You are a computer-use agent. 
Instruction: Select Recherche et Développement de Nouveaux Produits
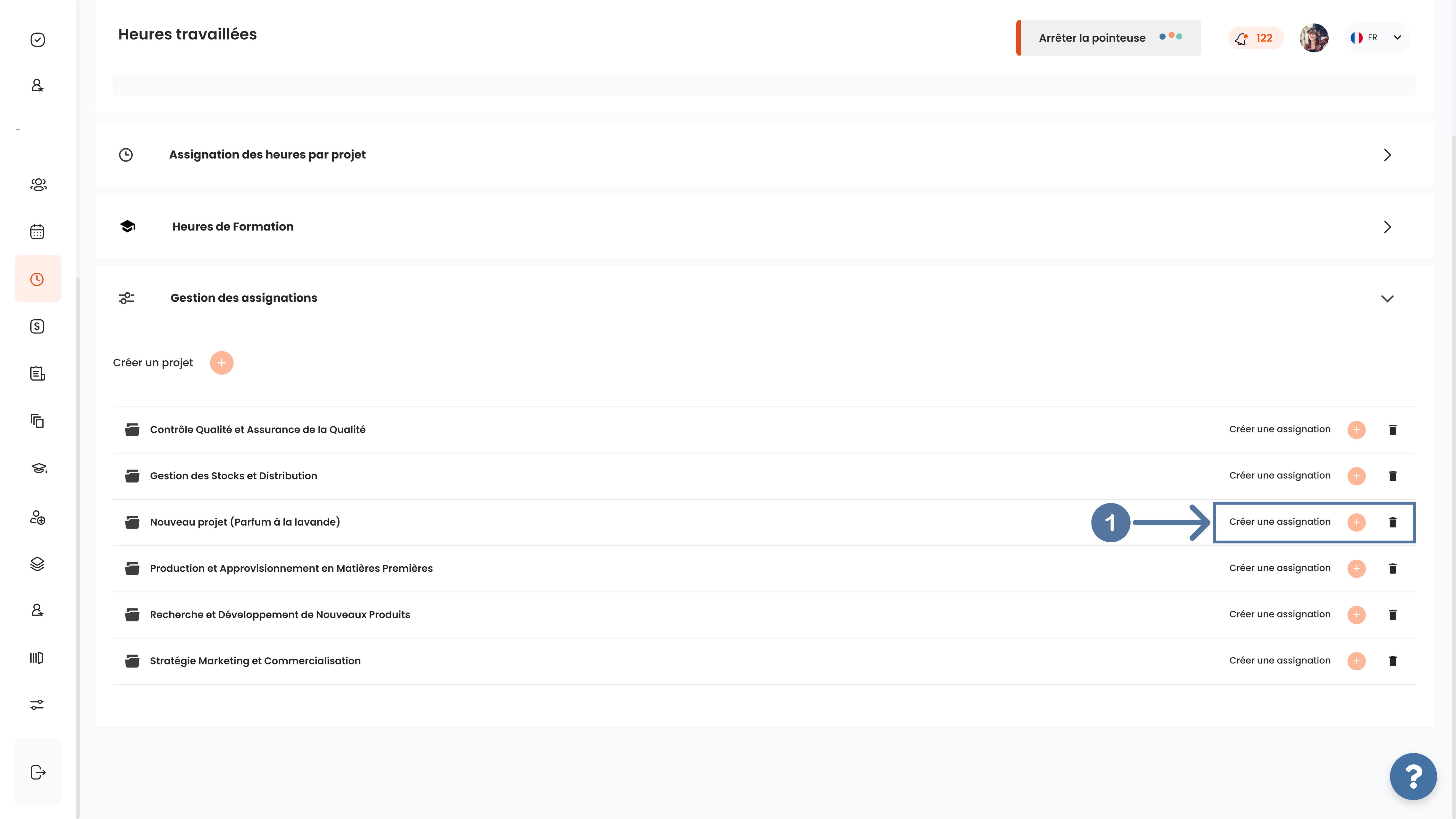pyautogui.click(x=280, y=615)
